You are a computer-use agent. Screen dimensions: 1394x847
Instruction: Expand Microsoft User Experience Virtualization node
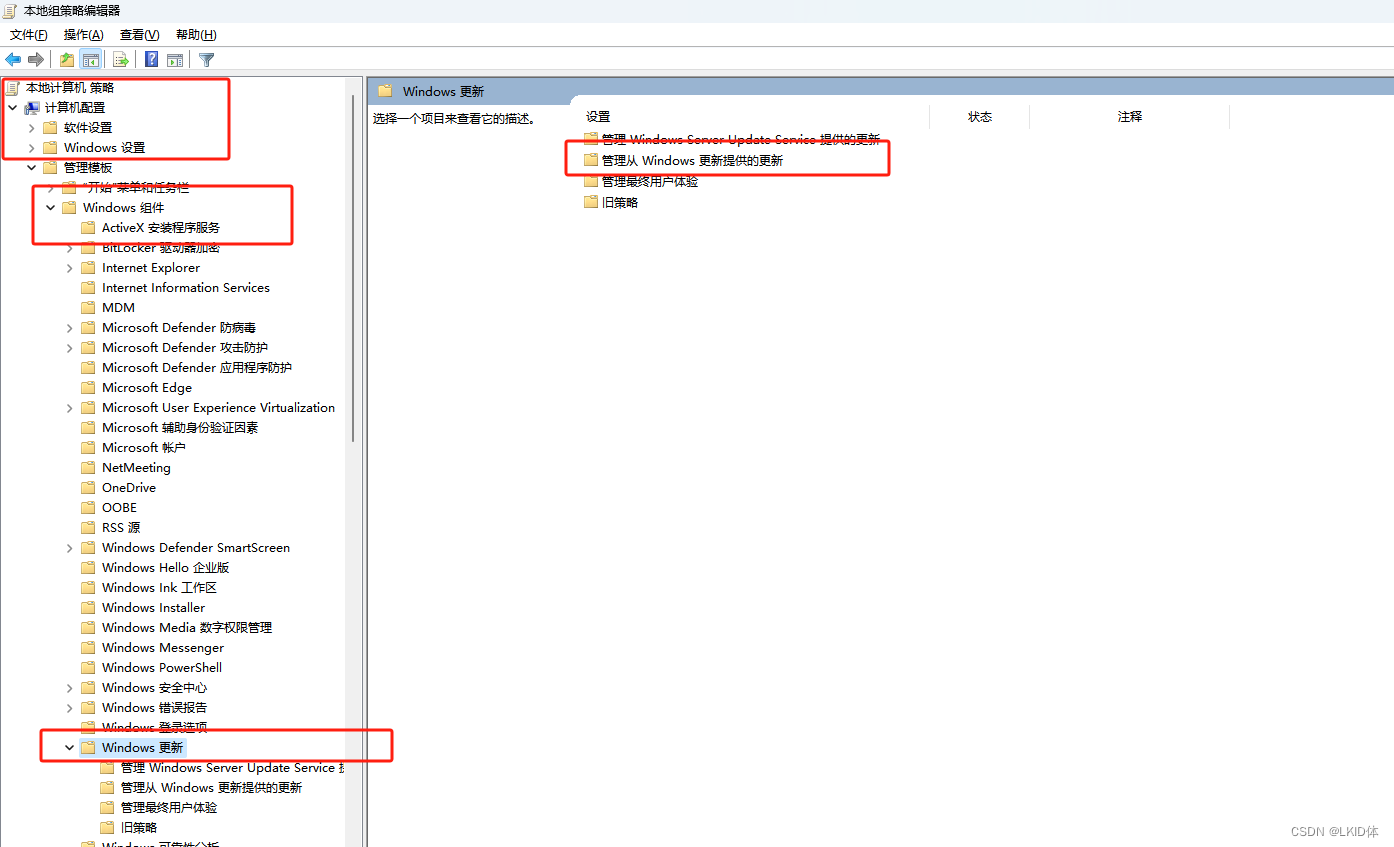69,408
